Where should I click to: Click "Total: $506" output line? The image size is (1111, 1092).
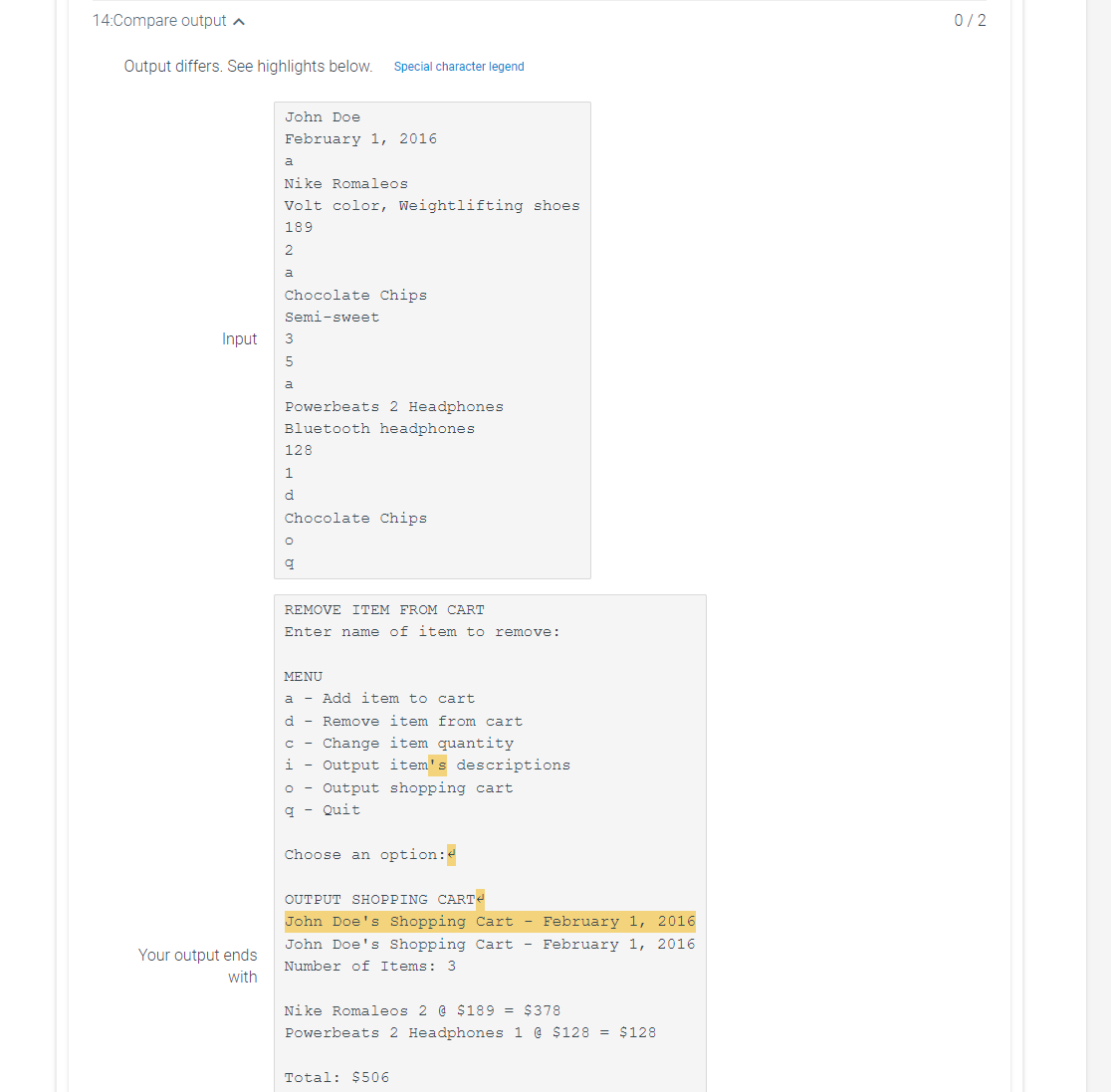(336, 1078)
